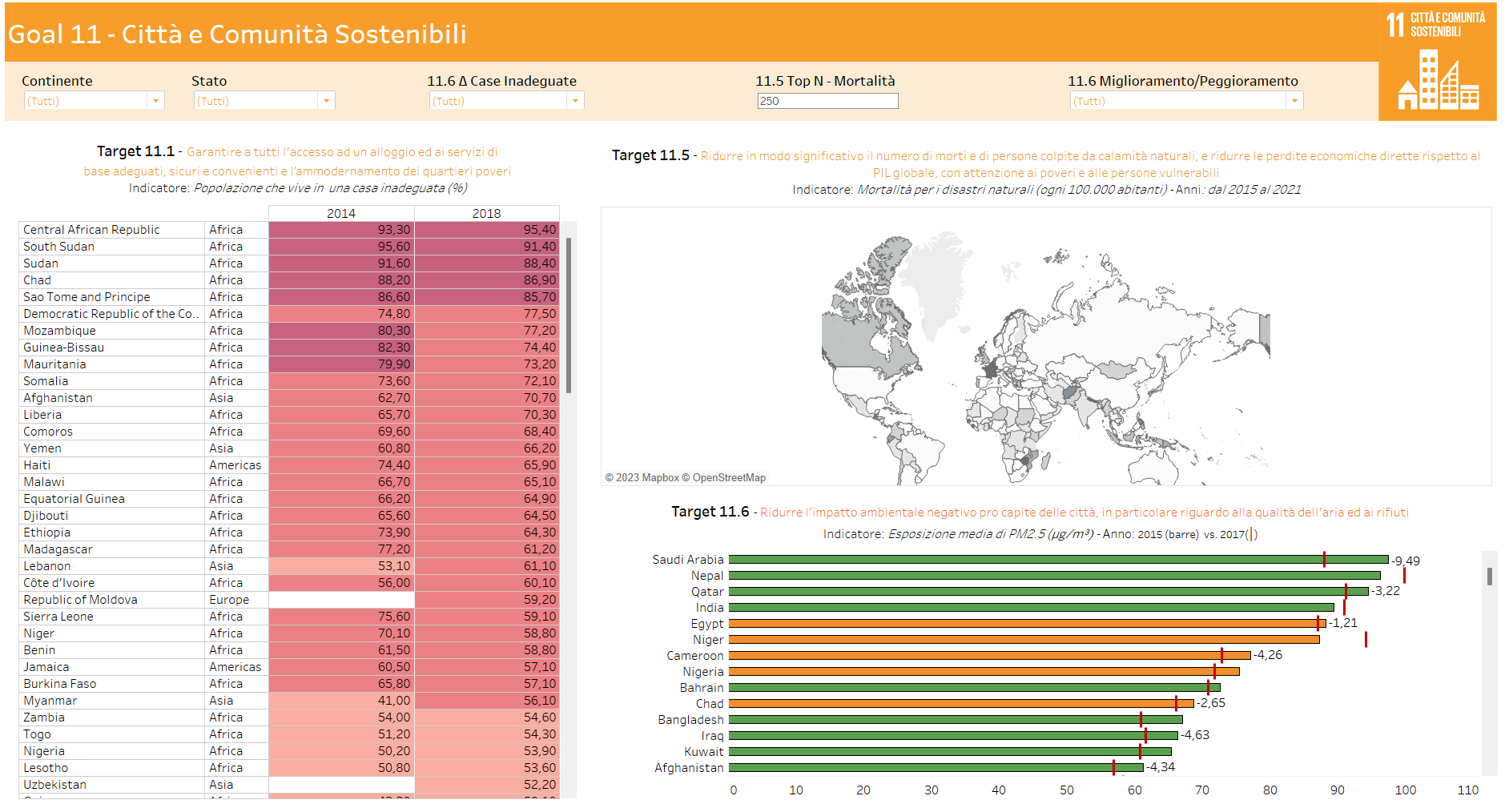
Task: Select the Central African Republic row label
Action: tap(91, 230)
